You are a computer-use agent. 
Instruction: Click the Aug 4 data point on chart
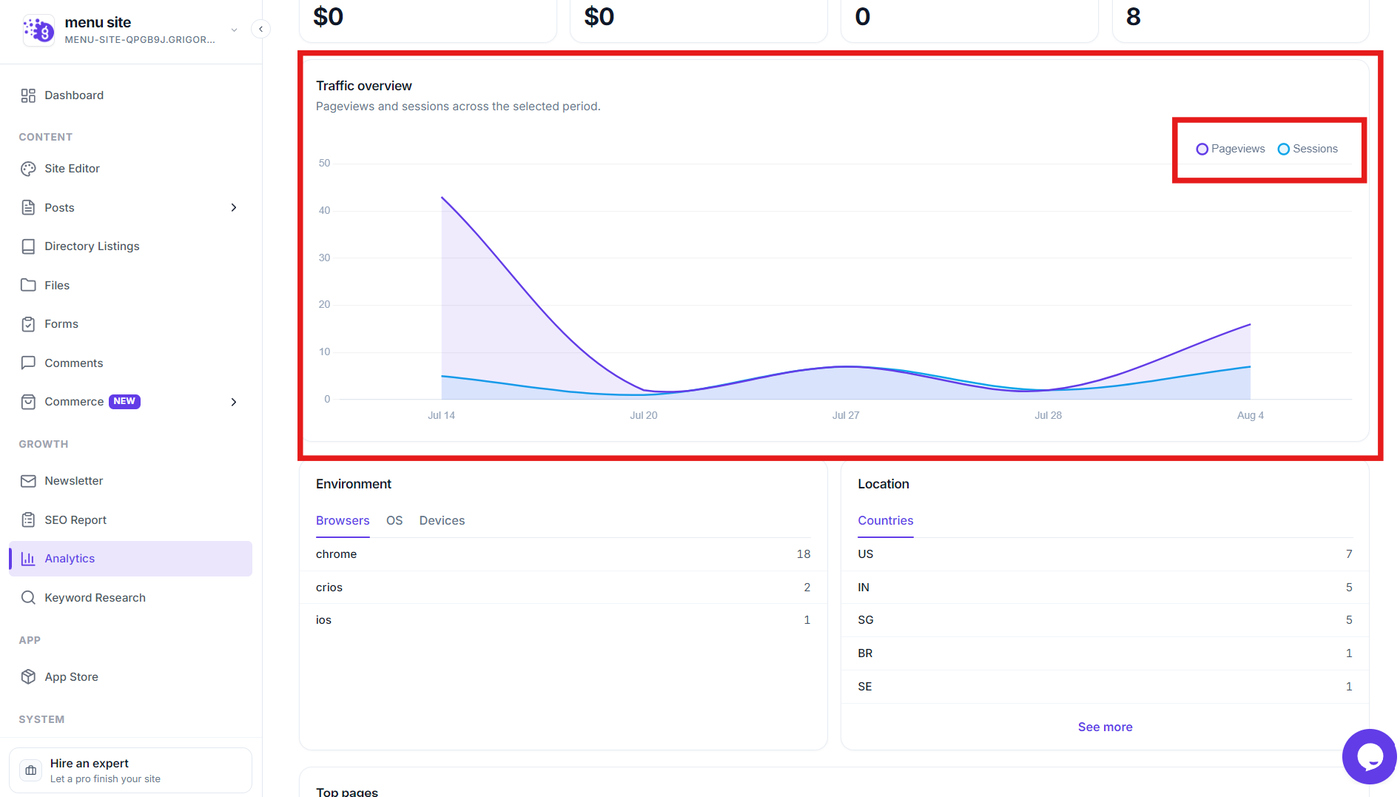coord(1250,324)
